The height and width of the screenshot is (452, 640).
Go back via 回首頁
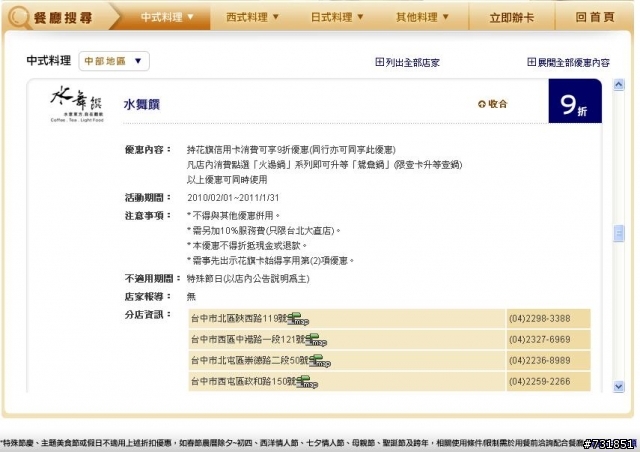tap(594, 17)
